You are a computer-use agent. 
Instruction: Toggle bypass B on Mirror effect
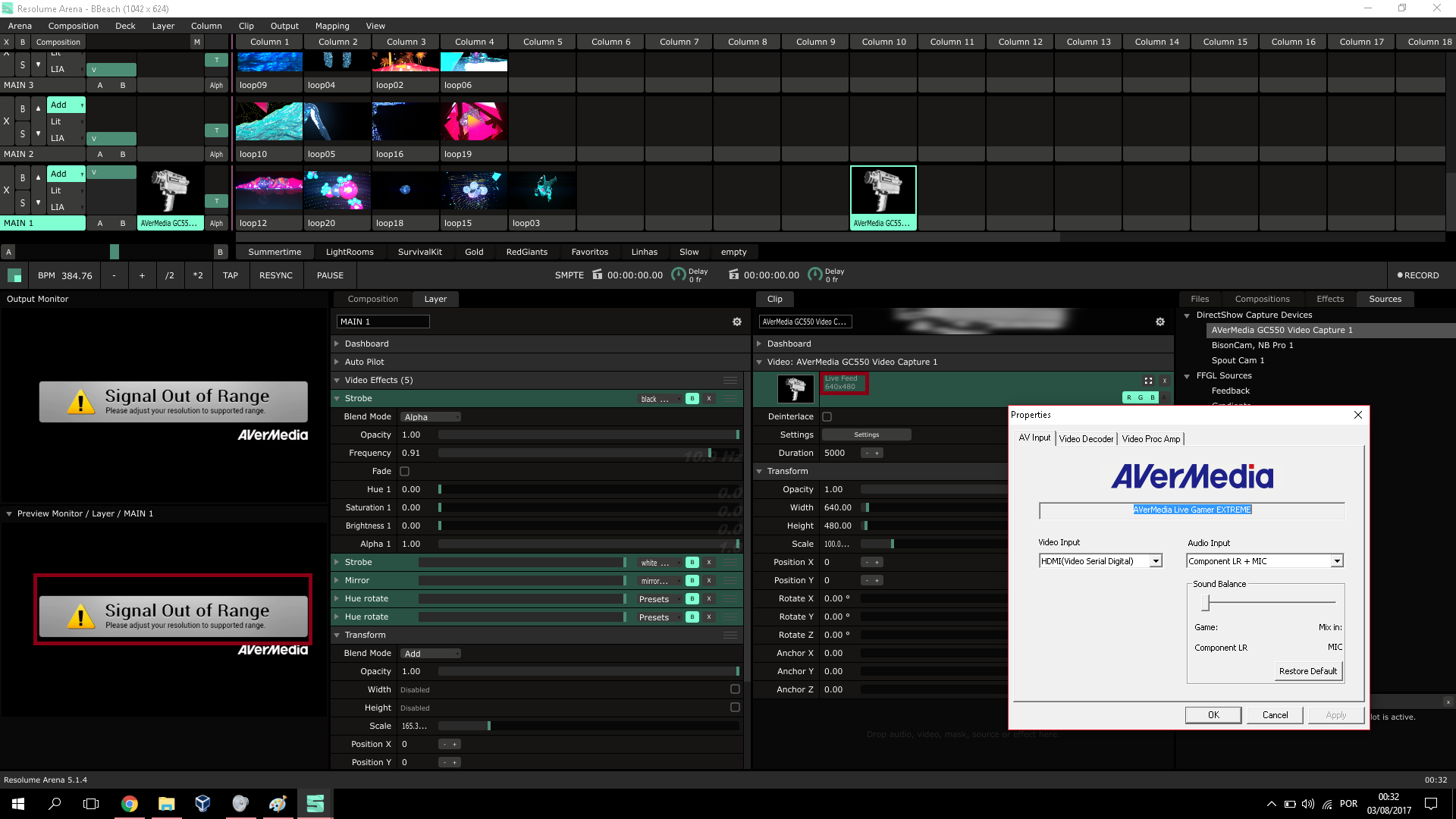tap(692, 581)
